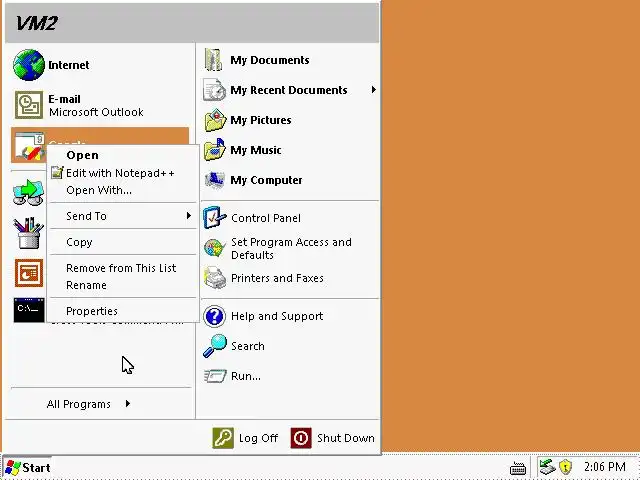Viewport: 640px width, 480px height.
Task: Choose Rename in the context menu
Action: click(x=86, y=285)
